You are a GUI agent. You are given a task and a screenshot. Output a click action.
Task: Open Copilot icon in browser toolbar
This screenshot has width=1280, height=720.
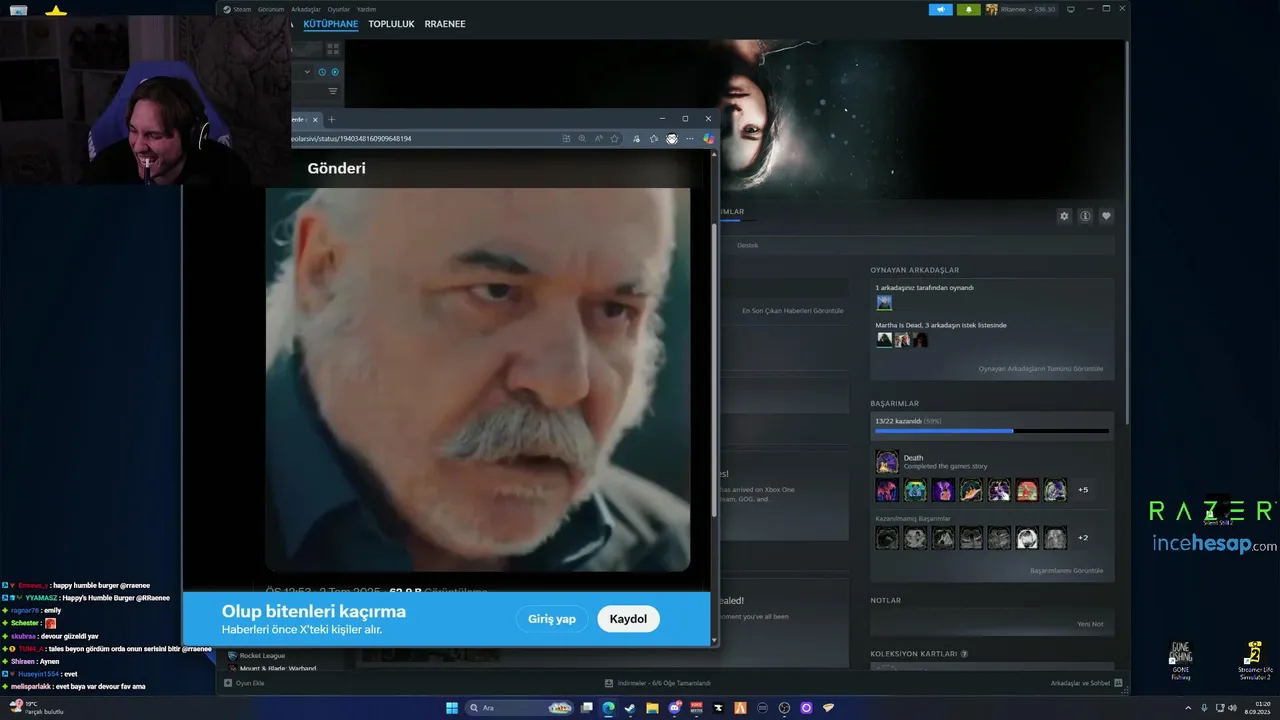708,139
